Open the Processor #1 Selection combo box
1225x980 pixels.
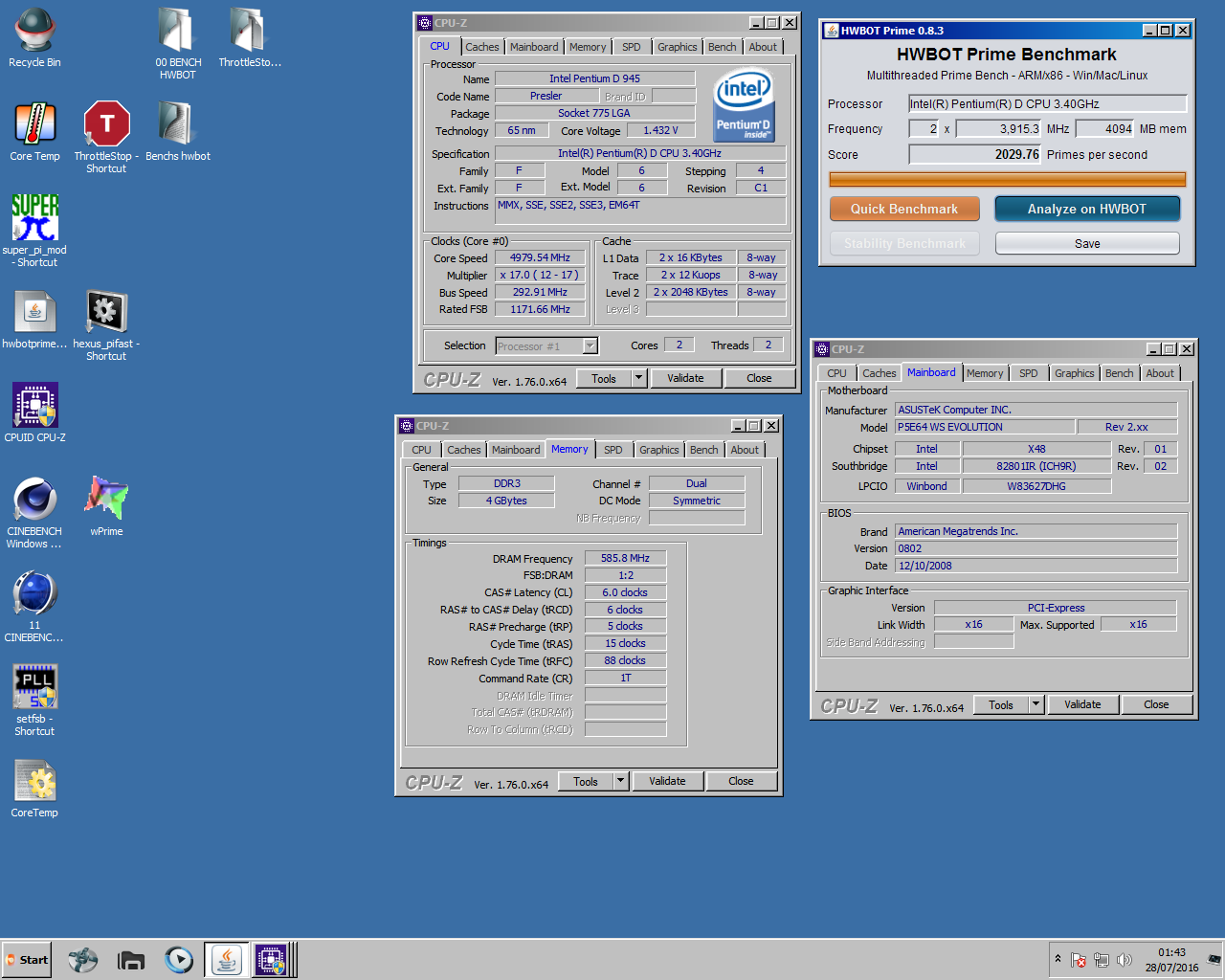coord(546,346)
